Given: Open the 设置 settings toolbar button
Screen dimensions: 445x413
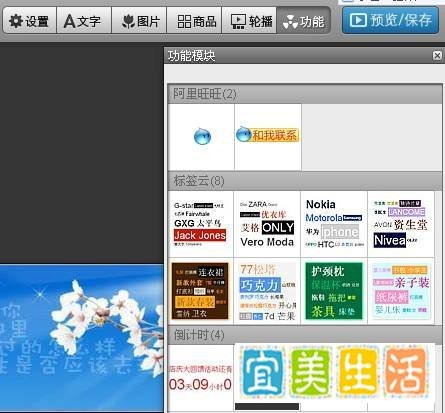Looking at the screenshot, I should [29, 20].
